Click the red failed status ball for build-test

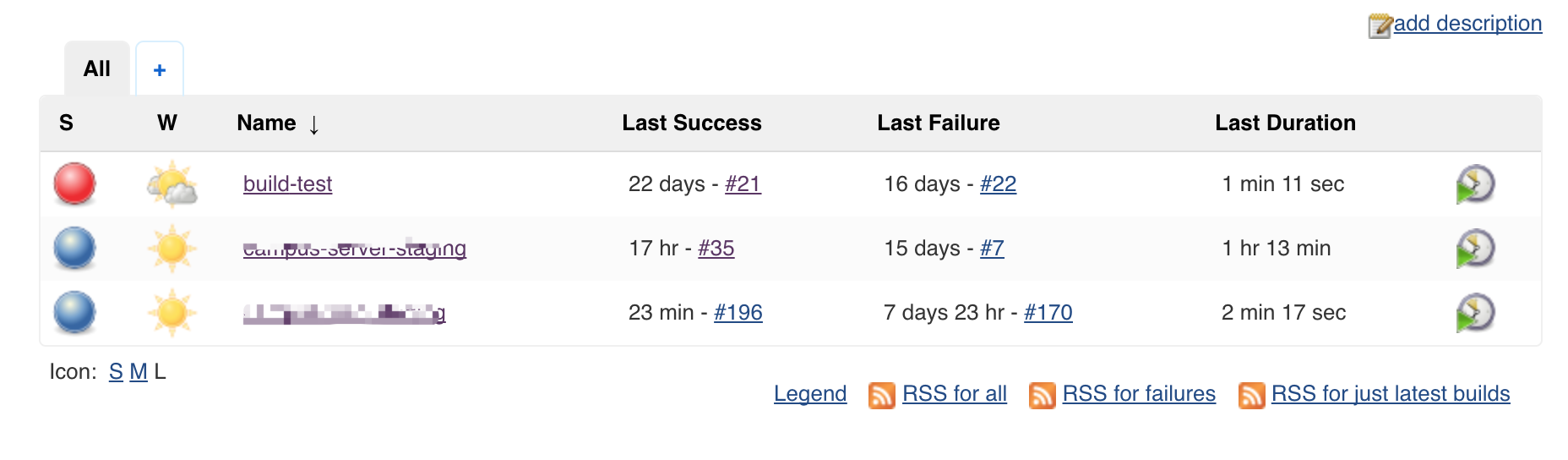(x=74, y=183)
